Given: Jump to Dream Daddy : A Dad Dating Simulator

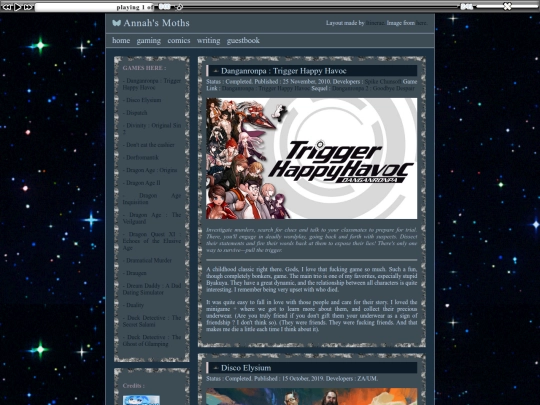Looking at the screenshot, I should point(152,289).
